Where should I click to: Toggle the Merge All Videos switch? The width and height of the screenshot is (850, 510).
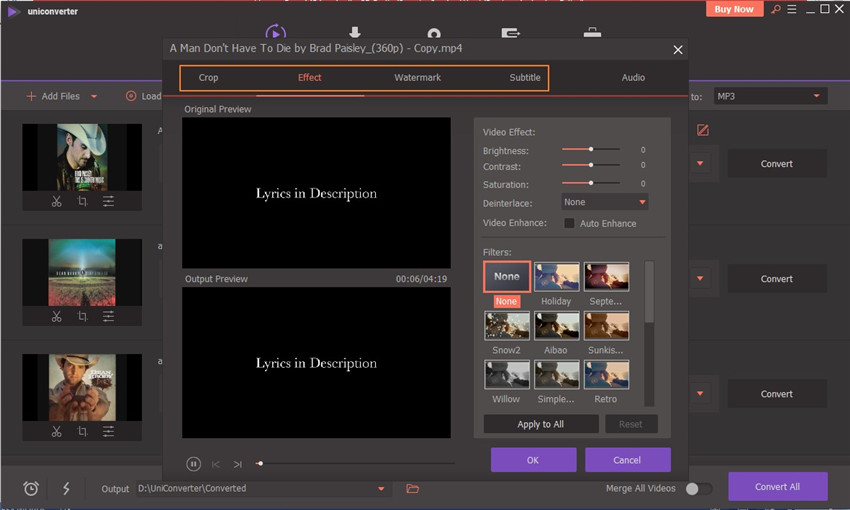coord(698,489)
